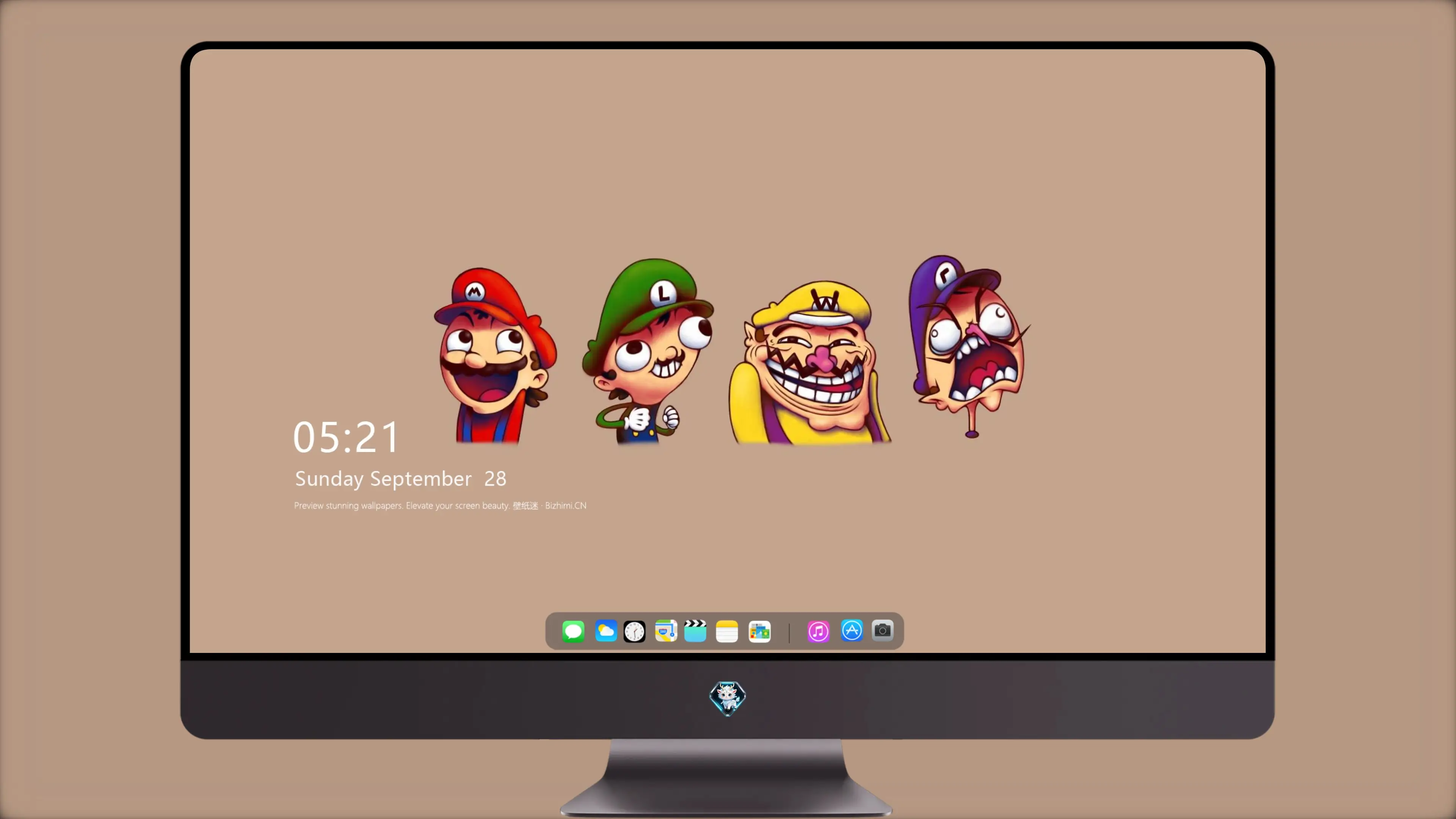Launch the Maps app from the dock
The image size is (1456, 819).
[666, 631]
